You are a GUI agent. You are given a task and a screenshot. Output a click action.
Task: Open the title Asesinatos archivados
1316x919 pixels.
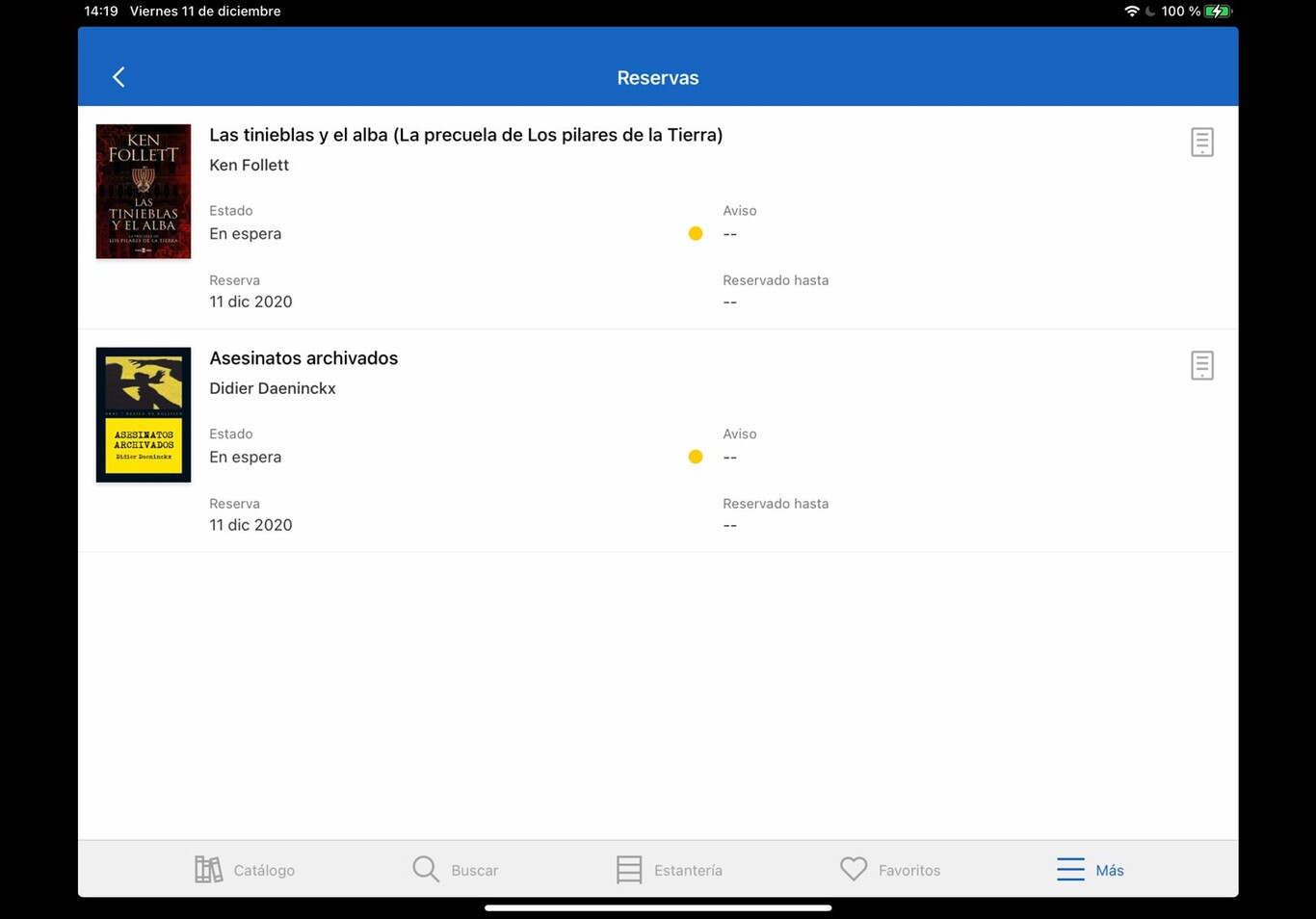[303, 357]
